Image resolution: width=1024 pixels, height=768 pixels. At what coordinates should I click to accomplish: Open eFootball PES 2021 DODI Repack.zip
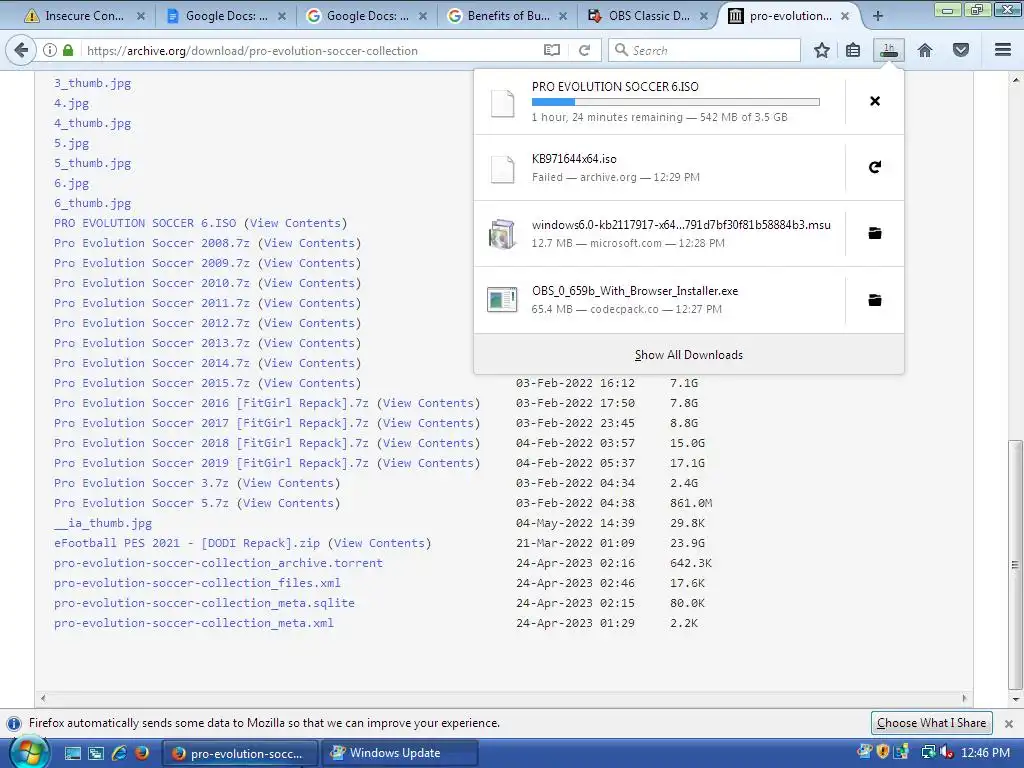[187, 543]
